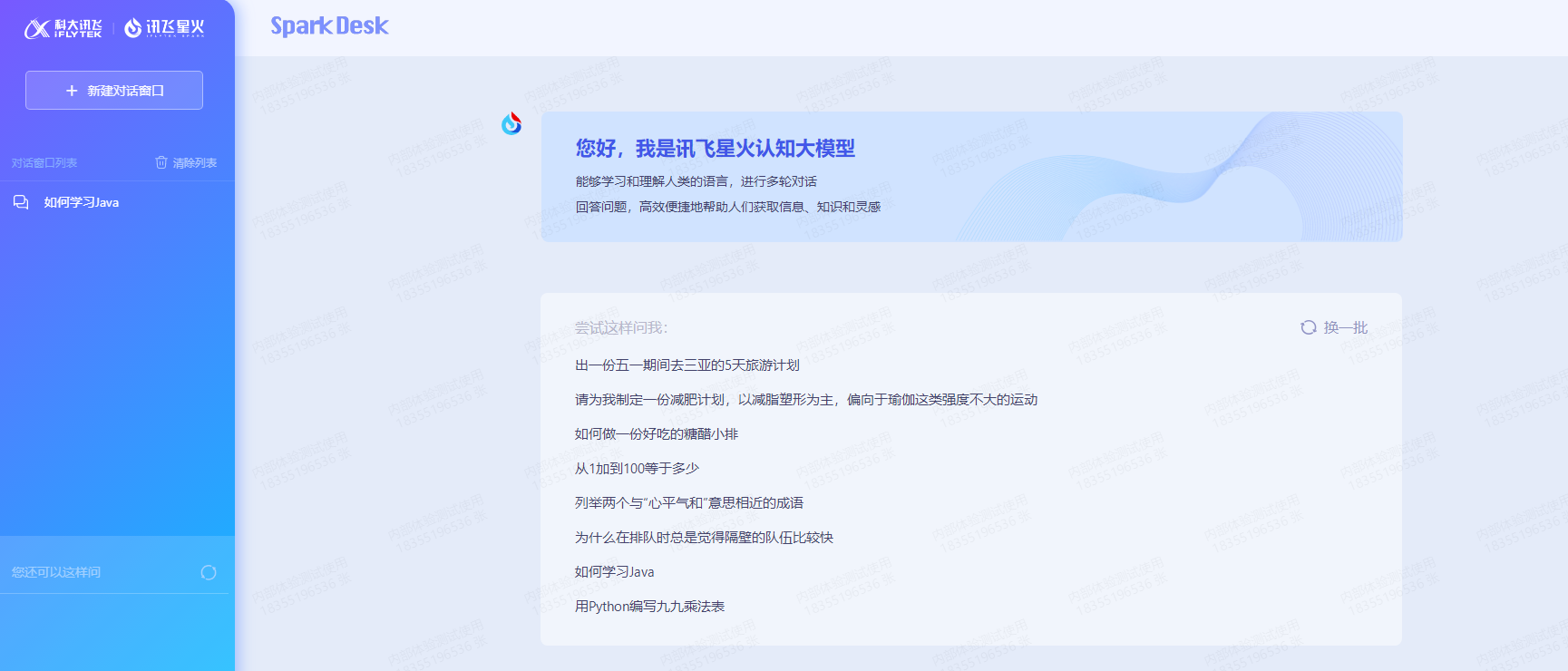This screenshot has width=1568, height=671.
Task: Refresh sidebar suggestions with the circular icon
Action: tap(209, 572)
